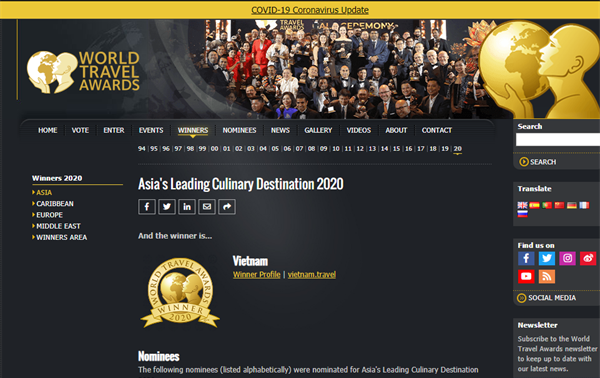600x378 pixels.
Task: Select year 94 in year list
Action: click(x=142, y=149)
